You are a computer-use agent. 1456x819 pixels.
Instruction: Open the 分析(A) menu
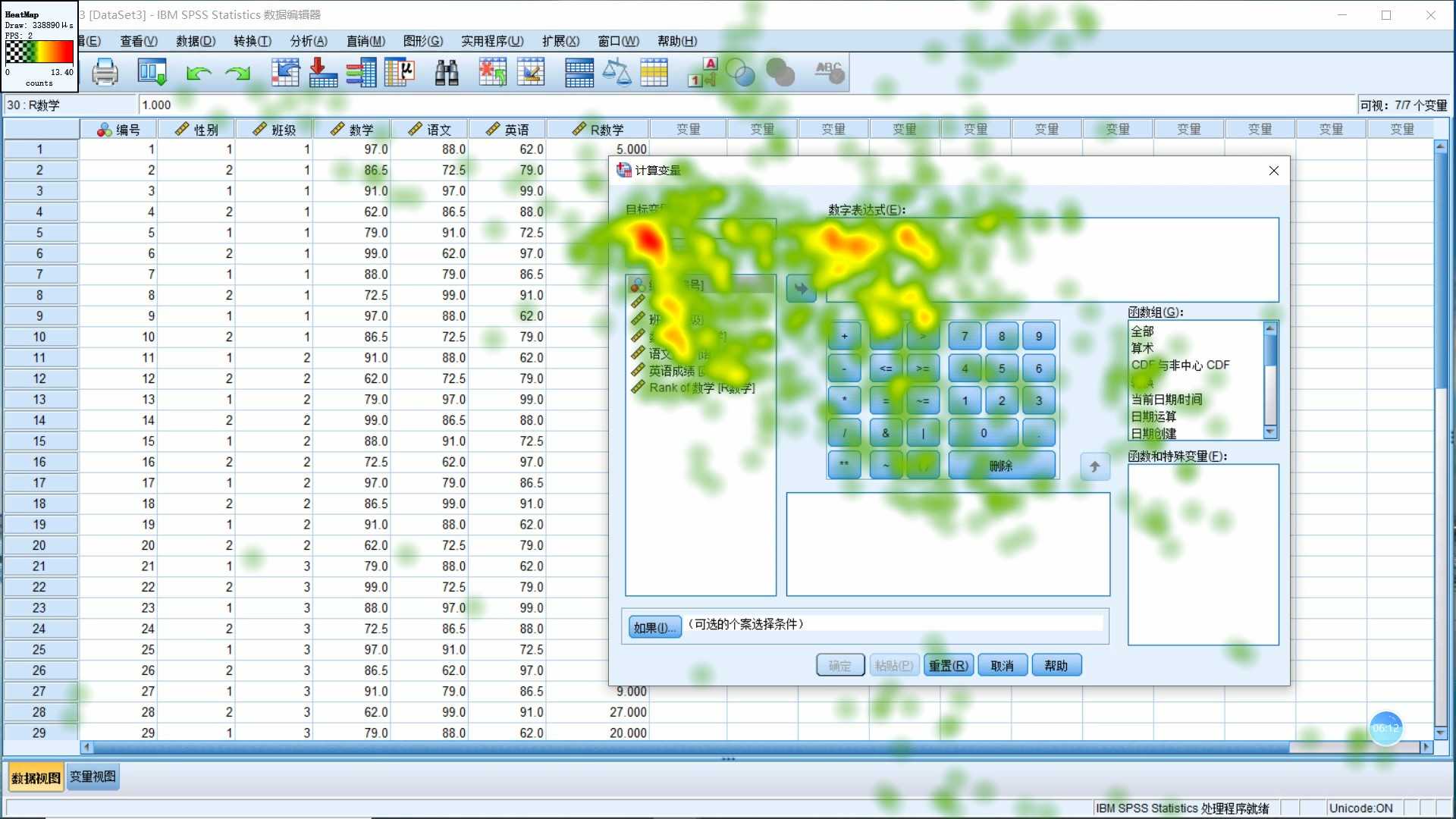(309, 41)
